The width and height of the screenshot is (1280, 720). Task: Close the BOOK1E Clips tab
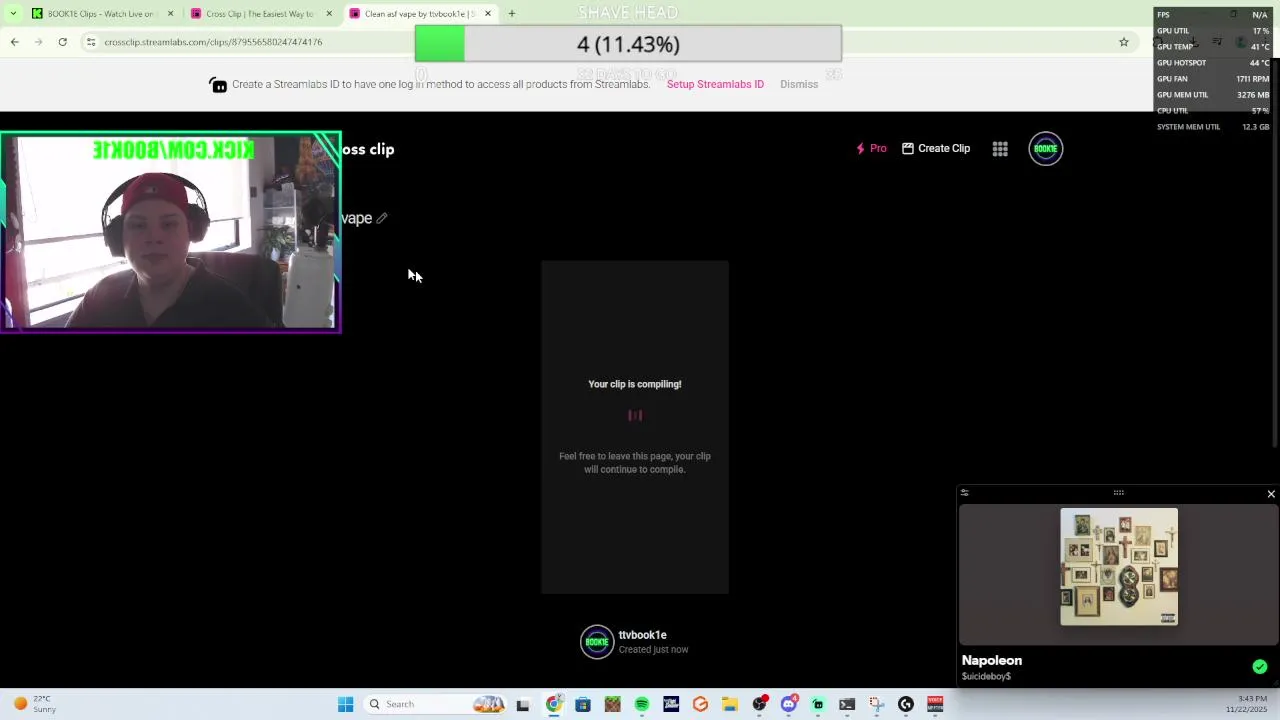pos(170,14)
